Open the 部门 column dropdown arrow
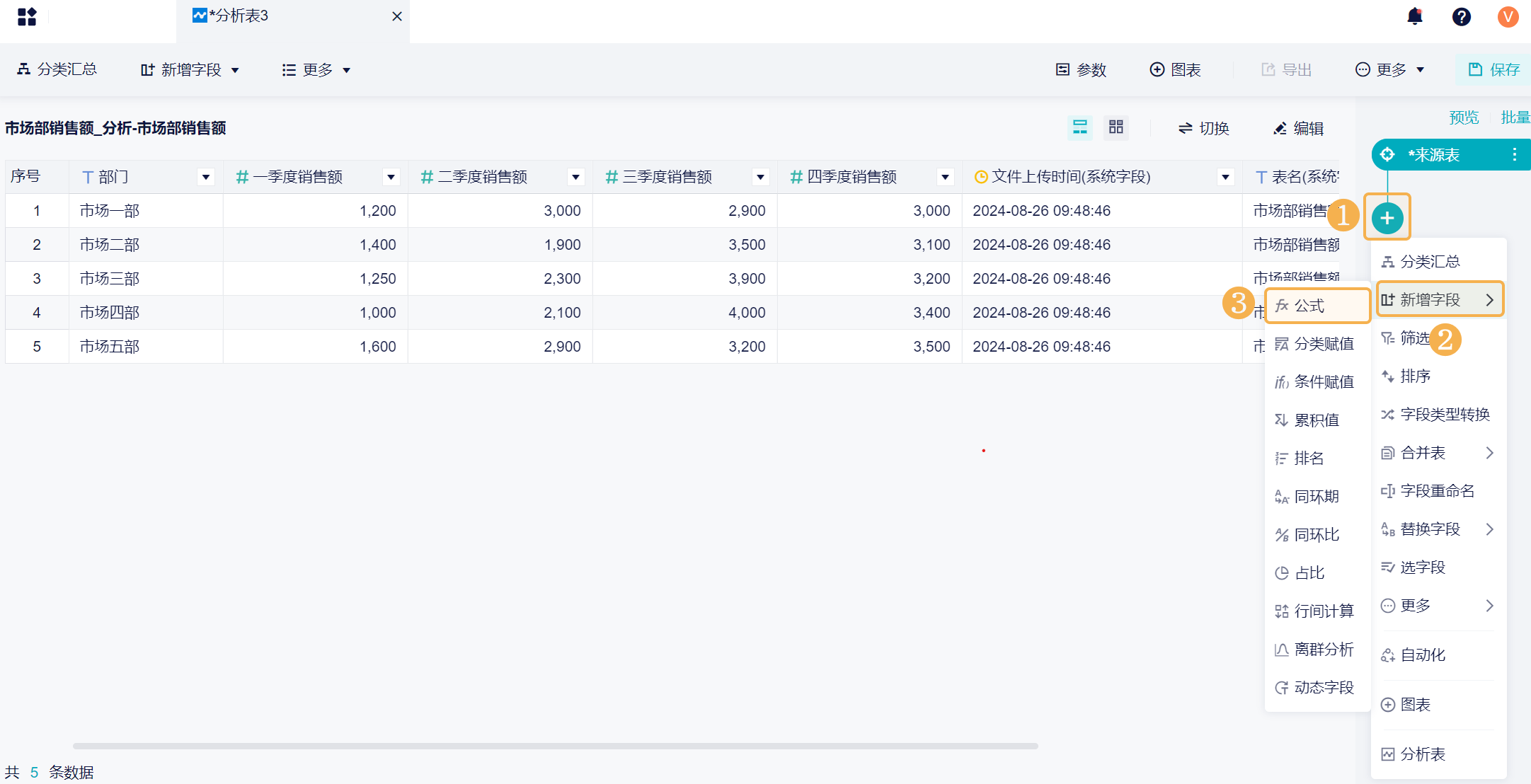The height and width of the screenshot is (784, 1531). click(206, 177)
